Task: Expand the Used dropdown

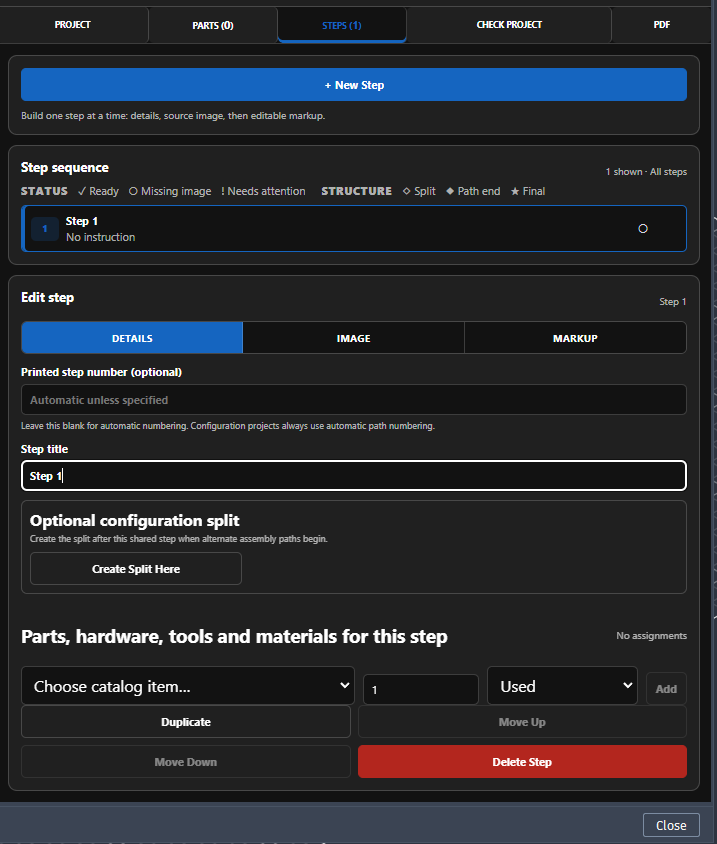Action: tap(562, 686)
